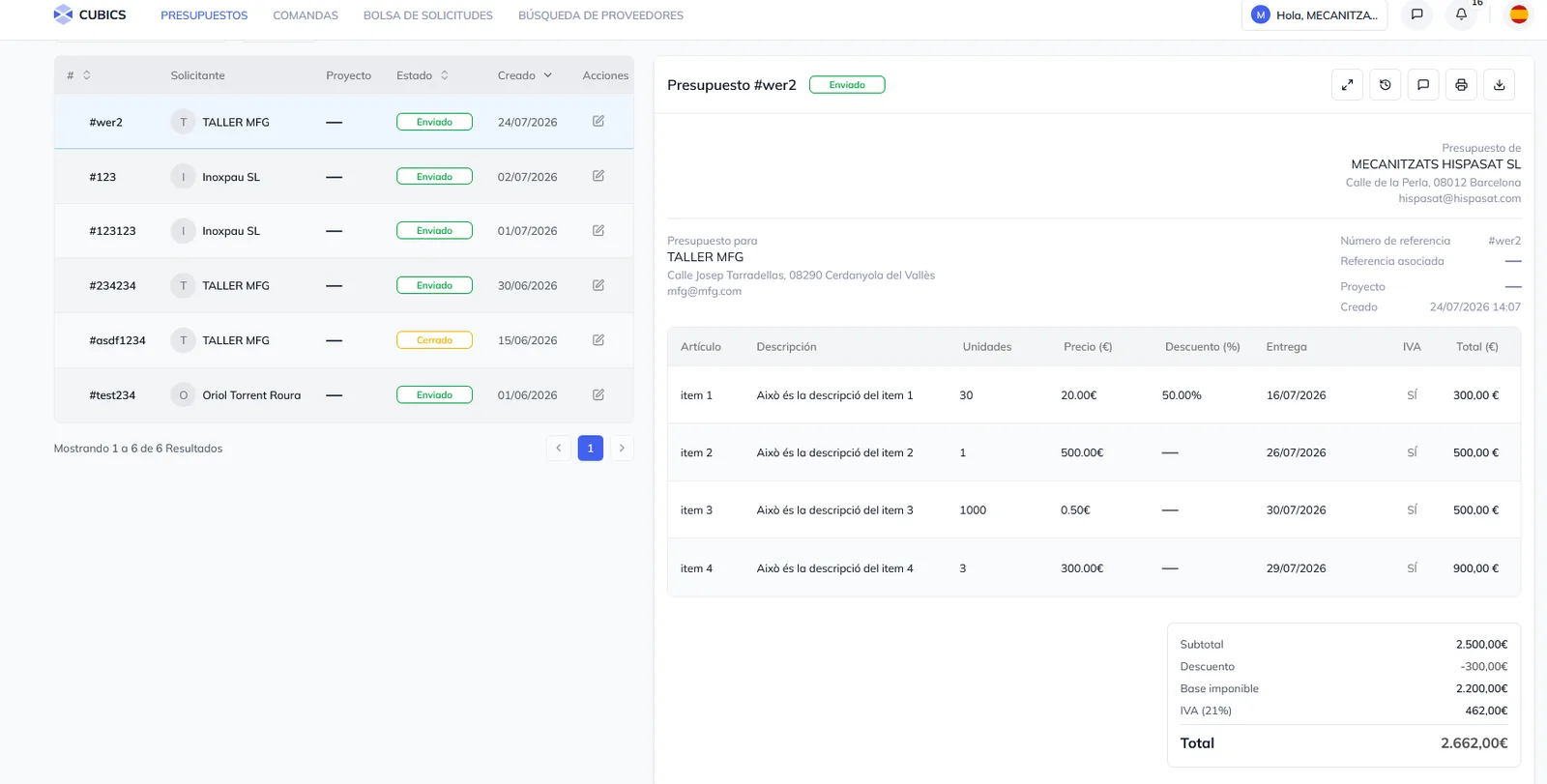Viewport: 1547px width, 784px height.
Task: Click the CUBICS logo
Action: tap(90, 15)
